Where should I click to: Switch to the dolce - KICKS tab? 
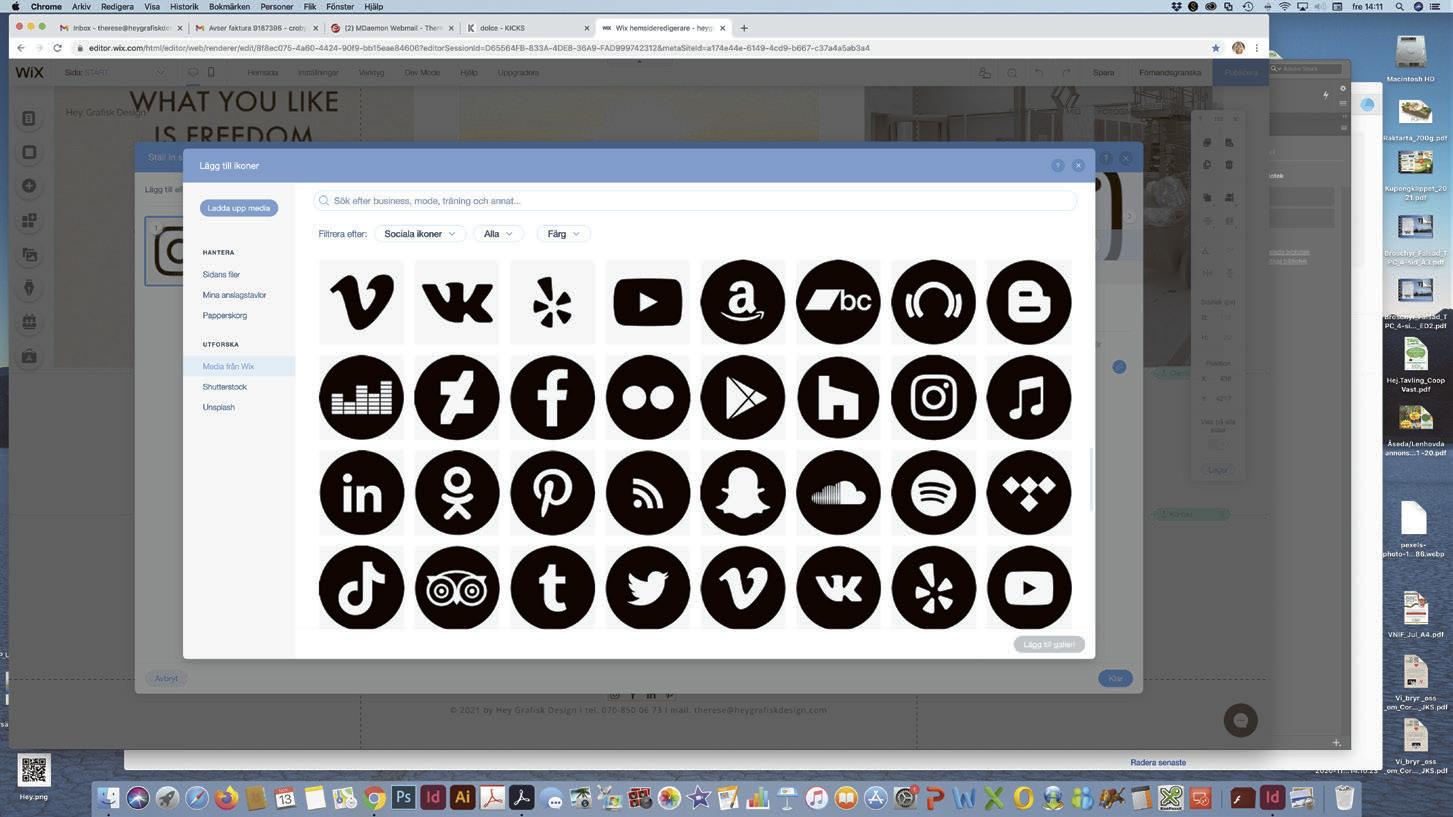[527, 28]
